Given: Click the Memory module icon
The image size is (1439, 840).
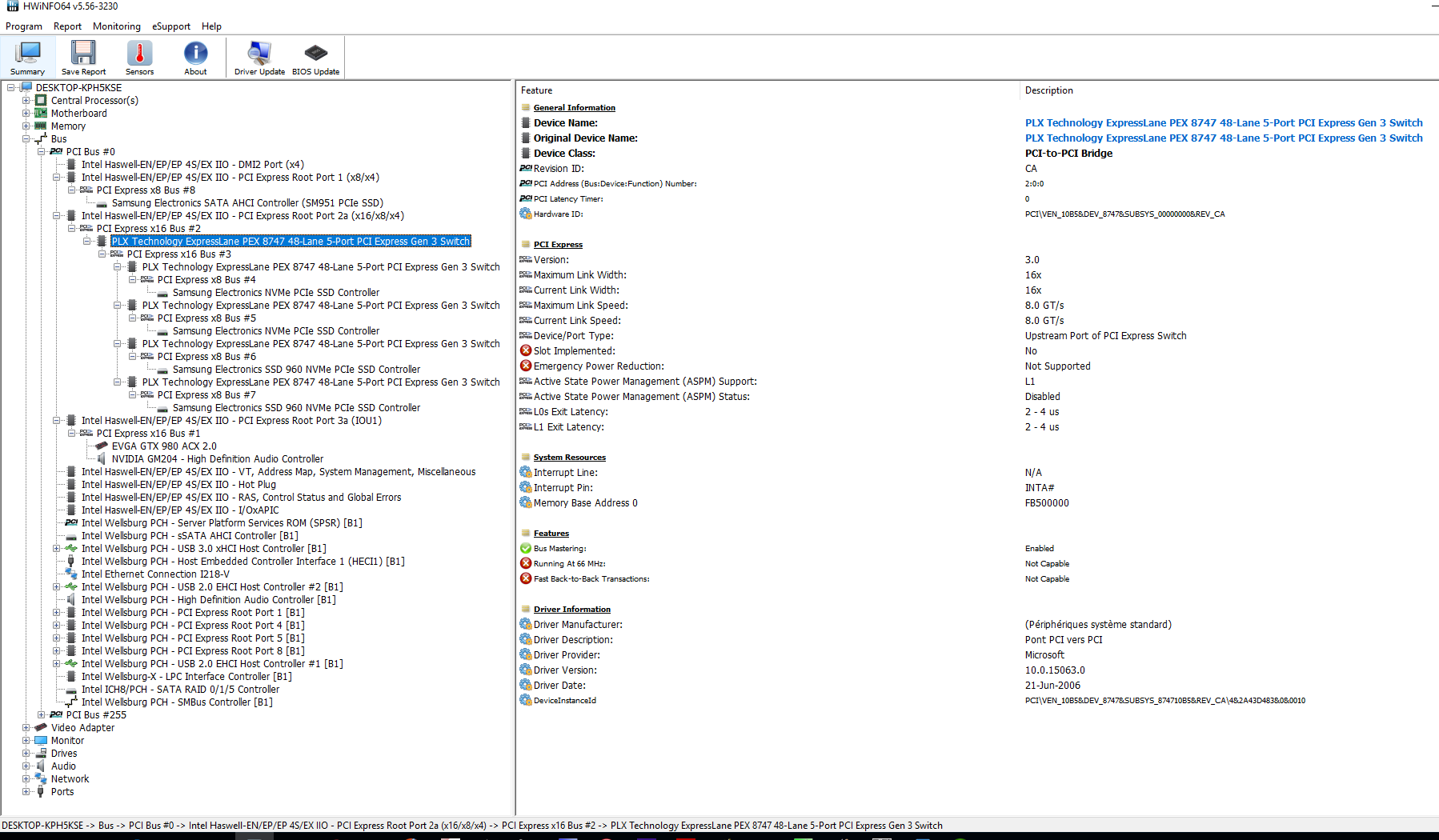Looking at the screenshot, I should coord(41,126).
